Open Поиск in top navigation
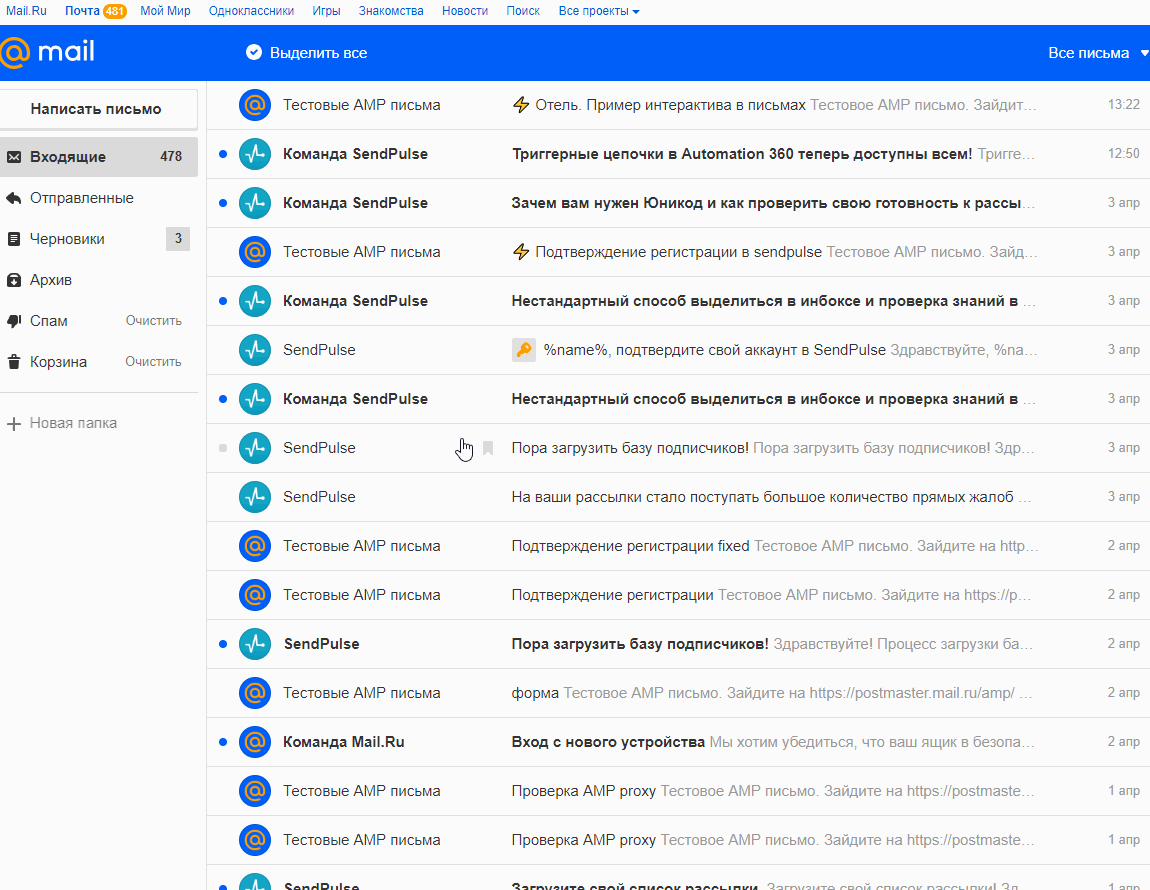 (523, 11)
